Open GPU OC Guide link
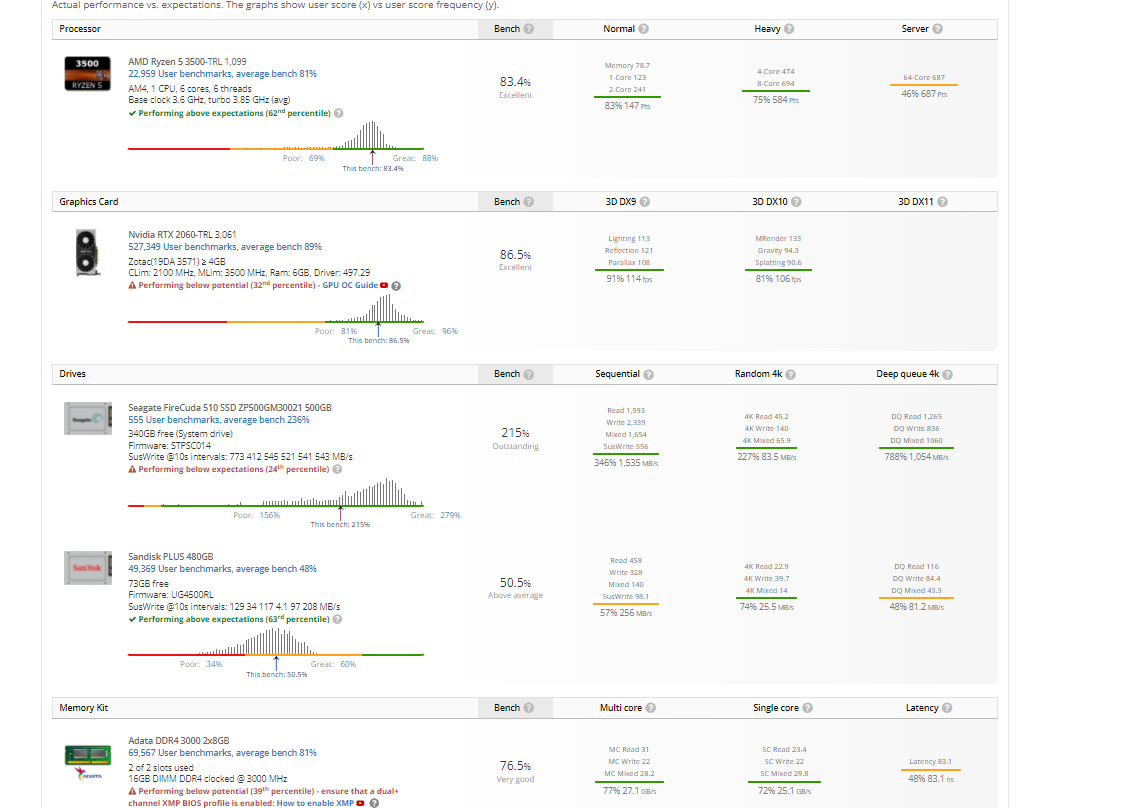 350,285
